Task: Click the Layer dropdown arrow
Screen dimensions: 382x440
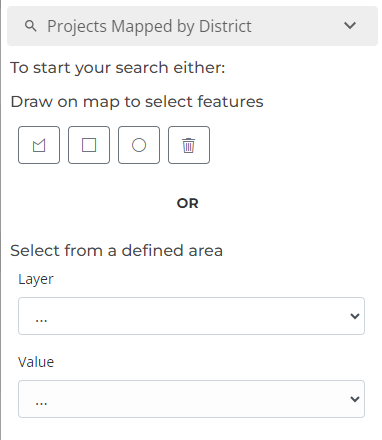Action: pos(355,316)
